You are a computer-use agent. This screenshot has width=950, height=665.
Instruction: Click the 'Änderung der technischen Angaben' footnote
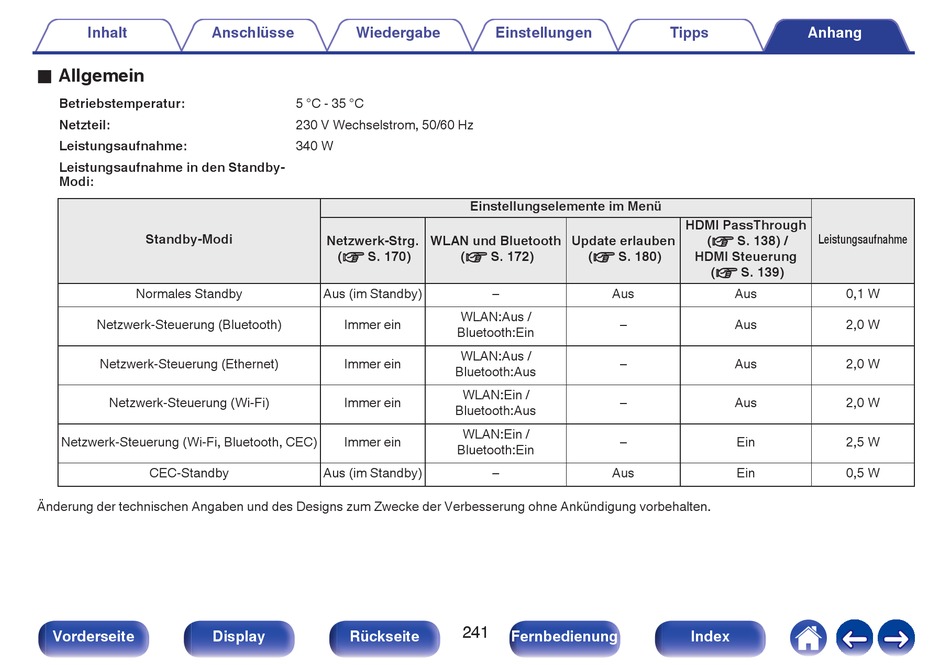pyautogui.click(x=374, y=506)
